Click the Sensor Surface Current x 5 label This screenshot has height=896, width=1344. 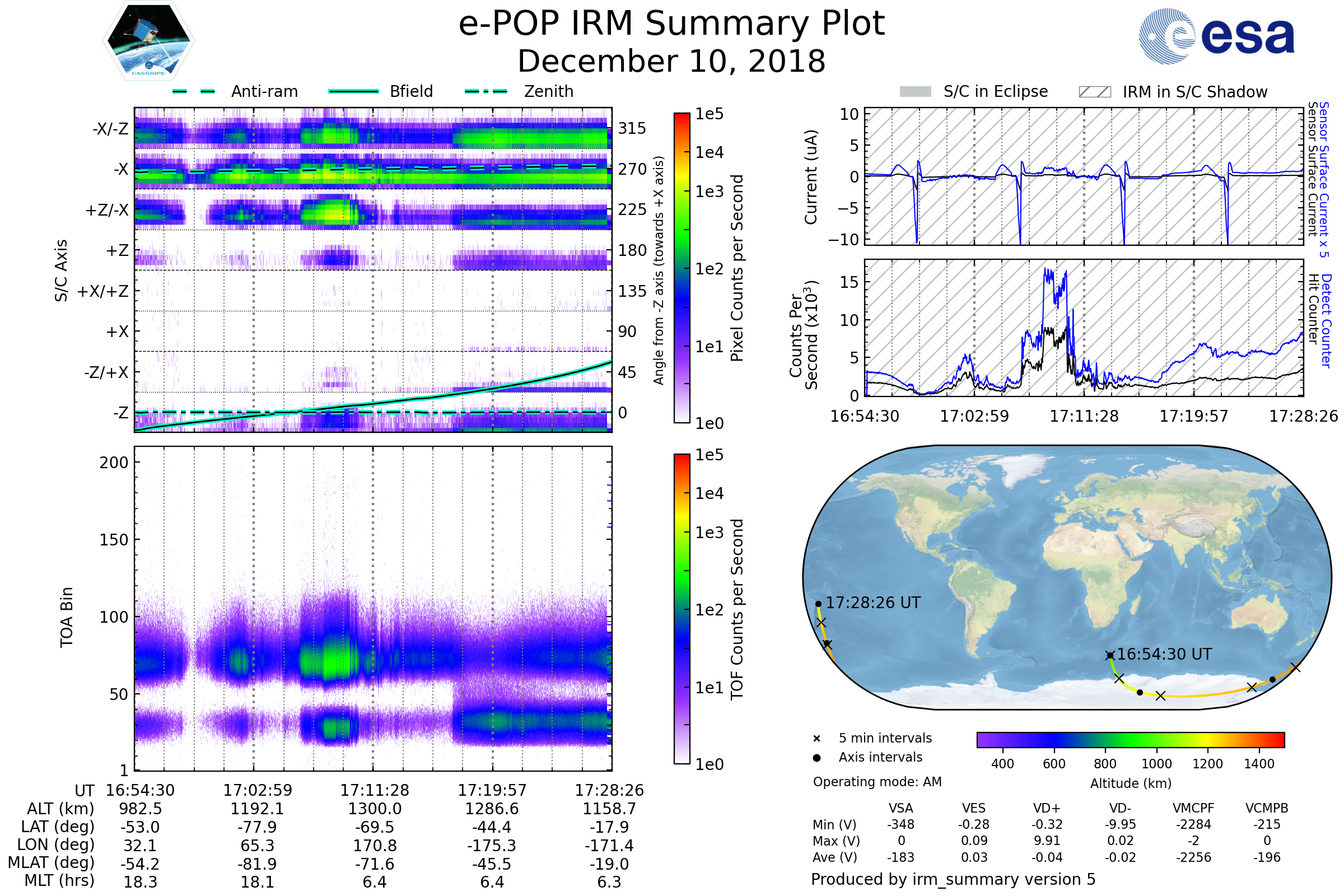(1324, 179)
